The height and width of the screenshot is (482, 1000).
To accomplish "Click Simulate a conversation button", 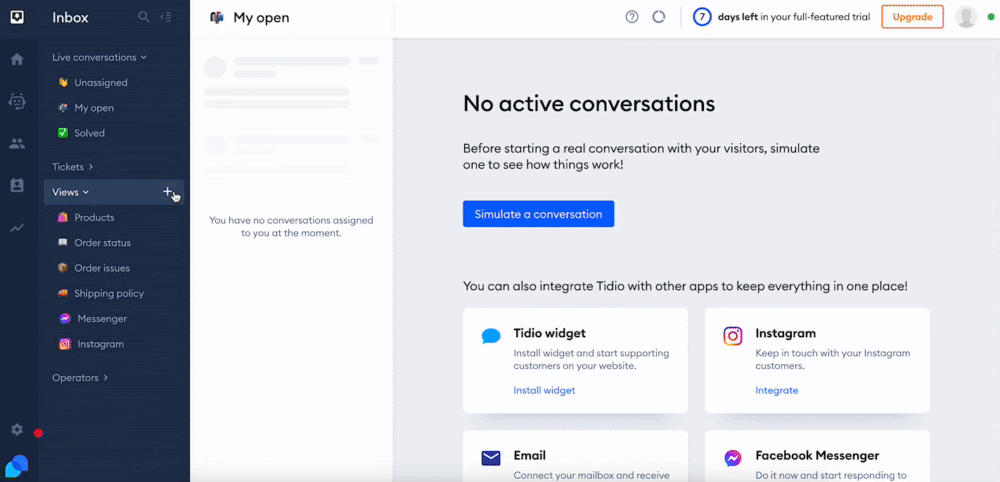I will coord(538,214).
